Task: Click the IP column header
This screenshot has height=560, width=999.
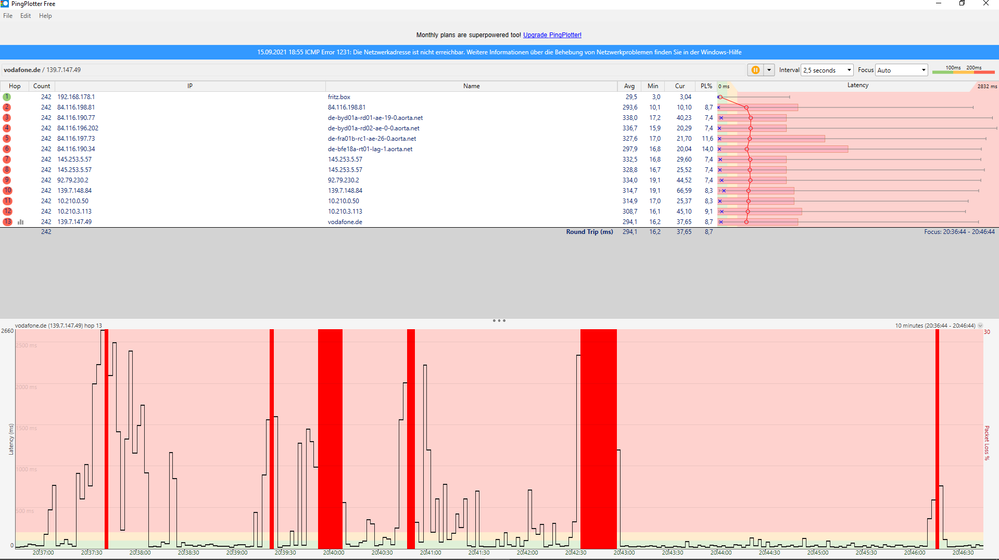Action: coord(190,86)
